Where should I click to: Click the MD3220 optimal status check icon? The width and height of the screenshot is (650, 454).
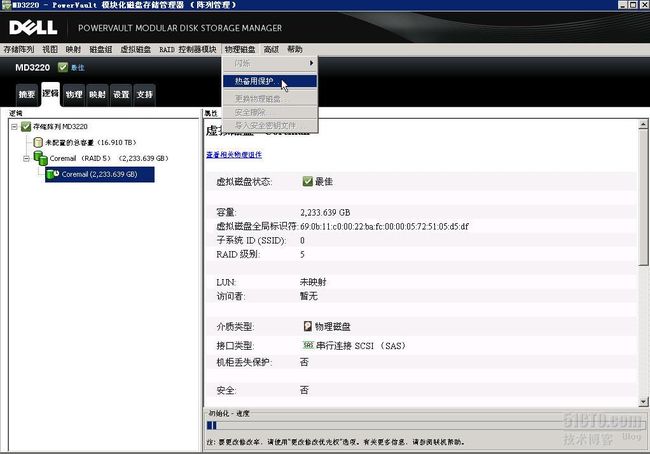(63, 67)
